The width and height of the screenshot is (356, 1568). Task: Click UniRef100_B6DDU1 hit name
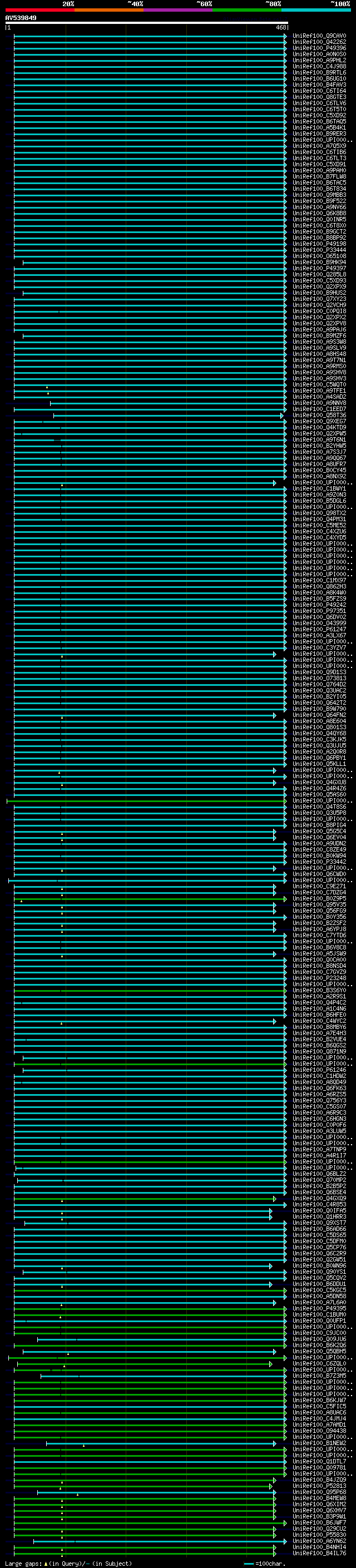point(319,1284)
